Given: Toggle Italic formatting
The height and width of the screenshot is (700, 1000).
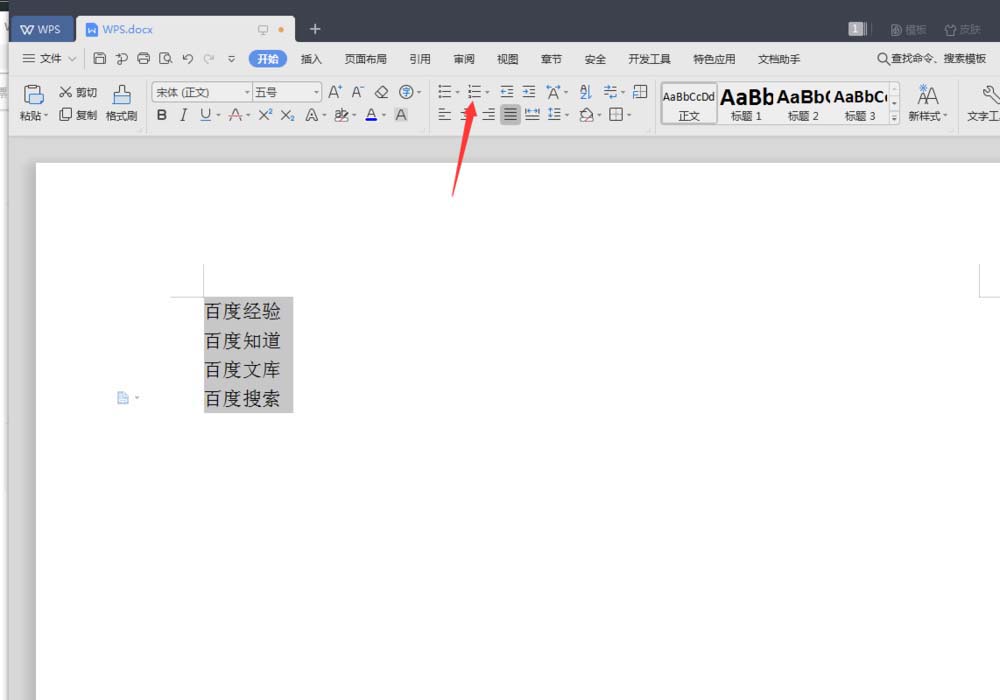Looking at the screenshot, I should point(183,116).
